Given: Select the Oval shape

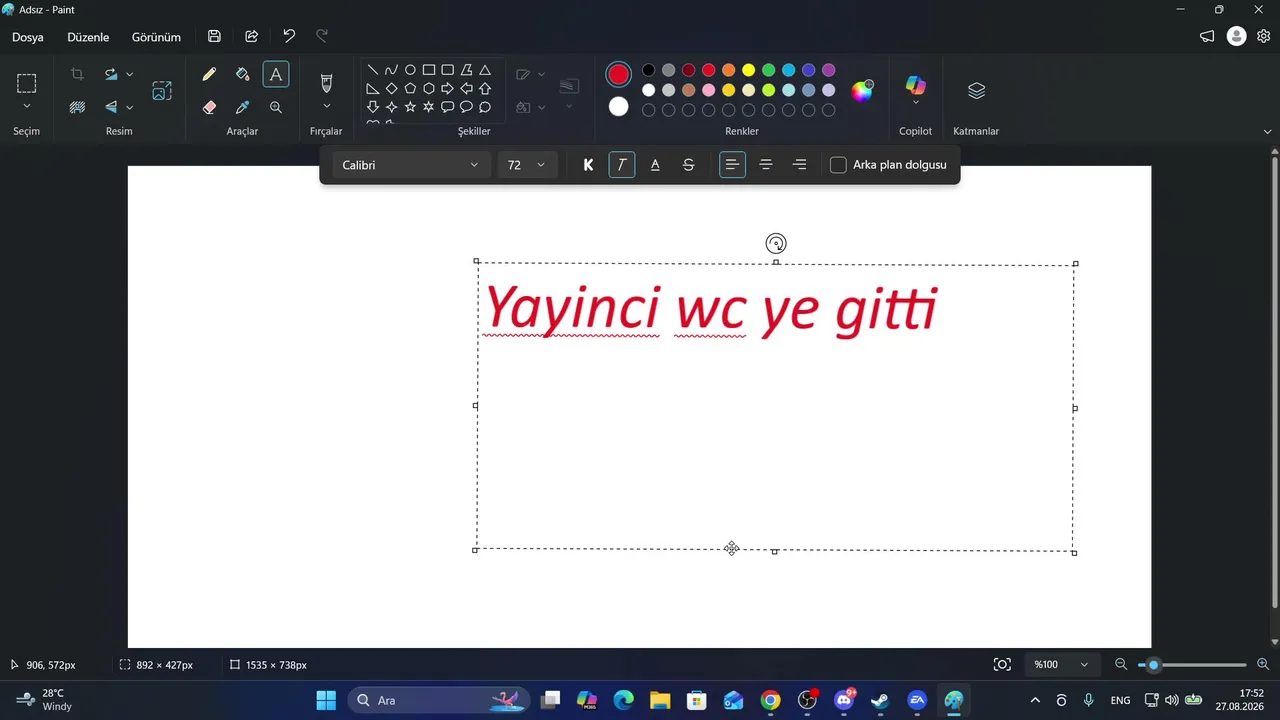Looking at the screenshot, I should point(410,70).
